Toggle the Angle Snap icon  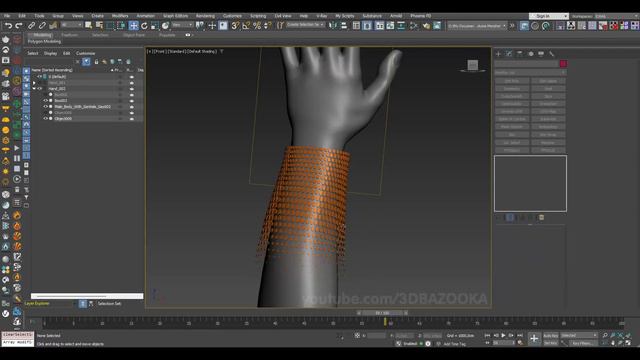click(246, 26)
